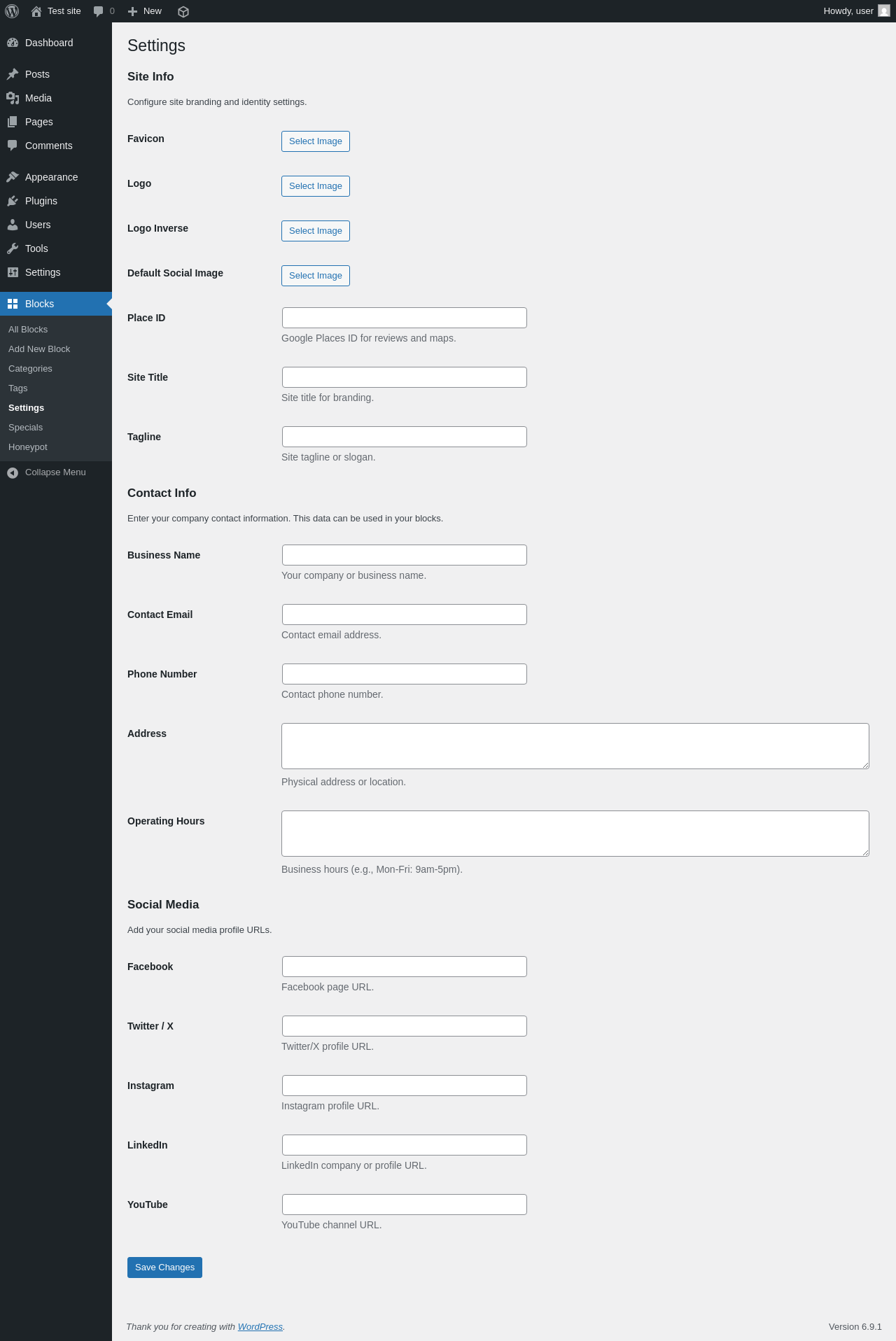Screen dimensions: 896x1341
Task: Open Specials submenu item
Action: tap(56, 428)
